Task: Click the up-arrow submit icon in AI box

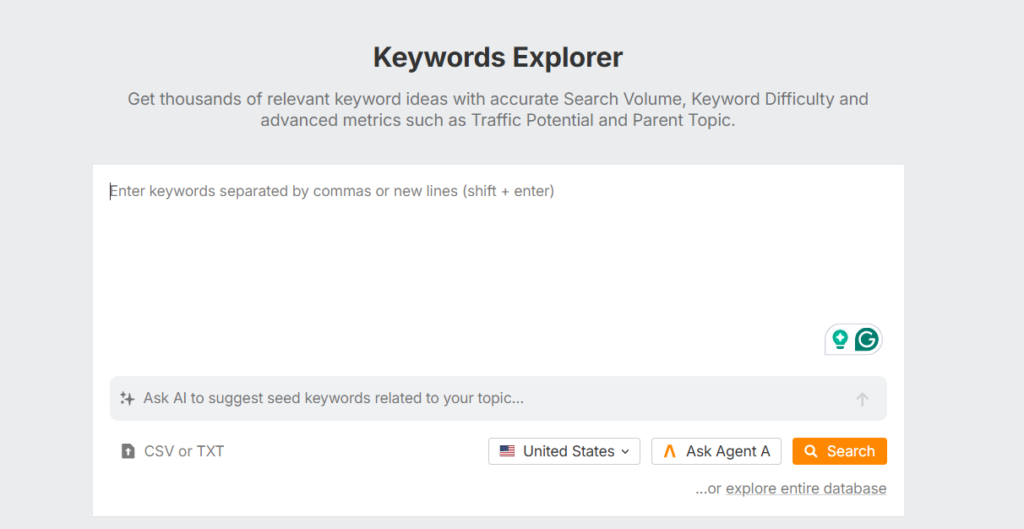Action: pos(862,399)
